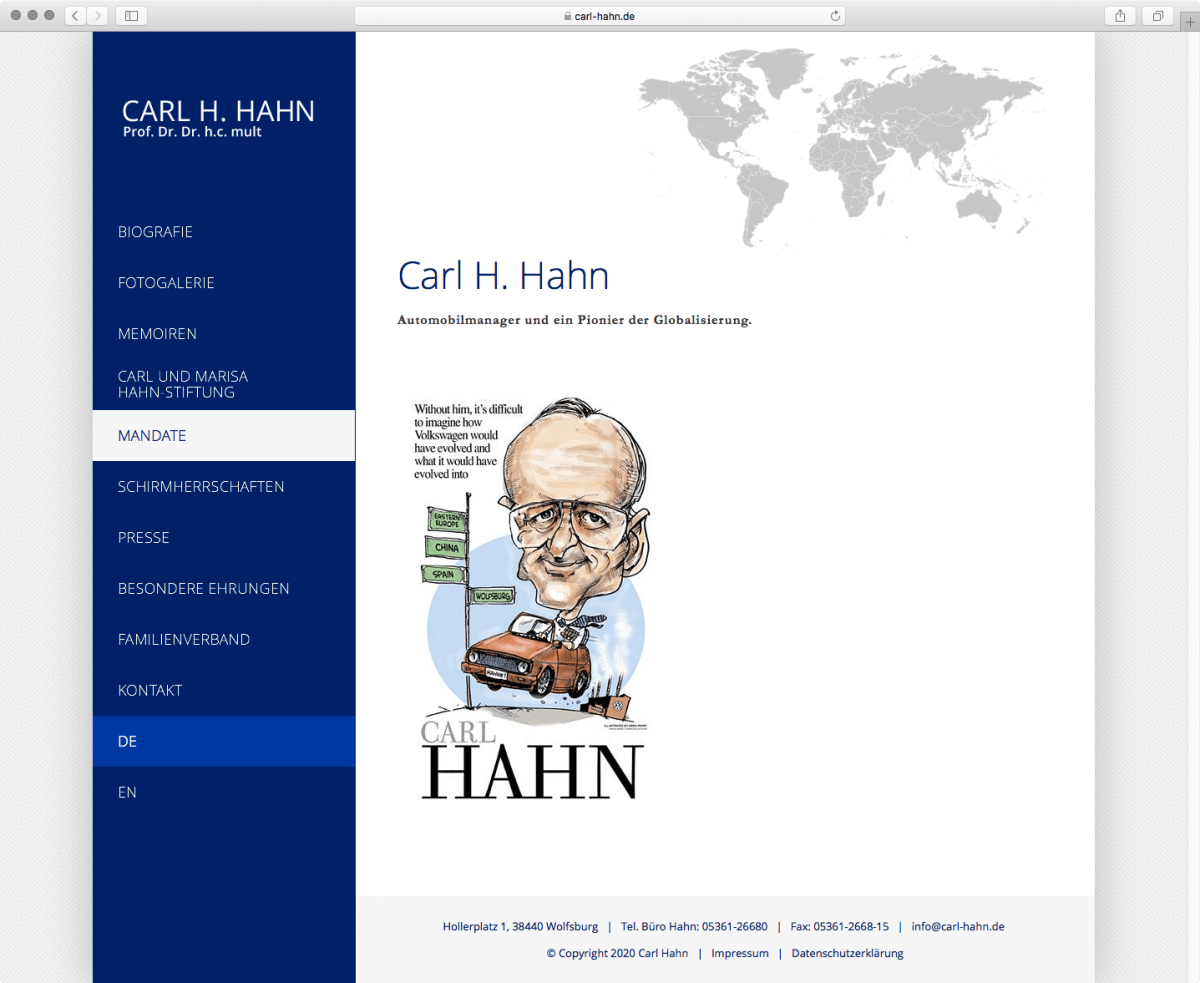This screenshot has width=1200, height=983.
Task: Click the Safari back arrow button
Action: click(x=76, y=16)
